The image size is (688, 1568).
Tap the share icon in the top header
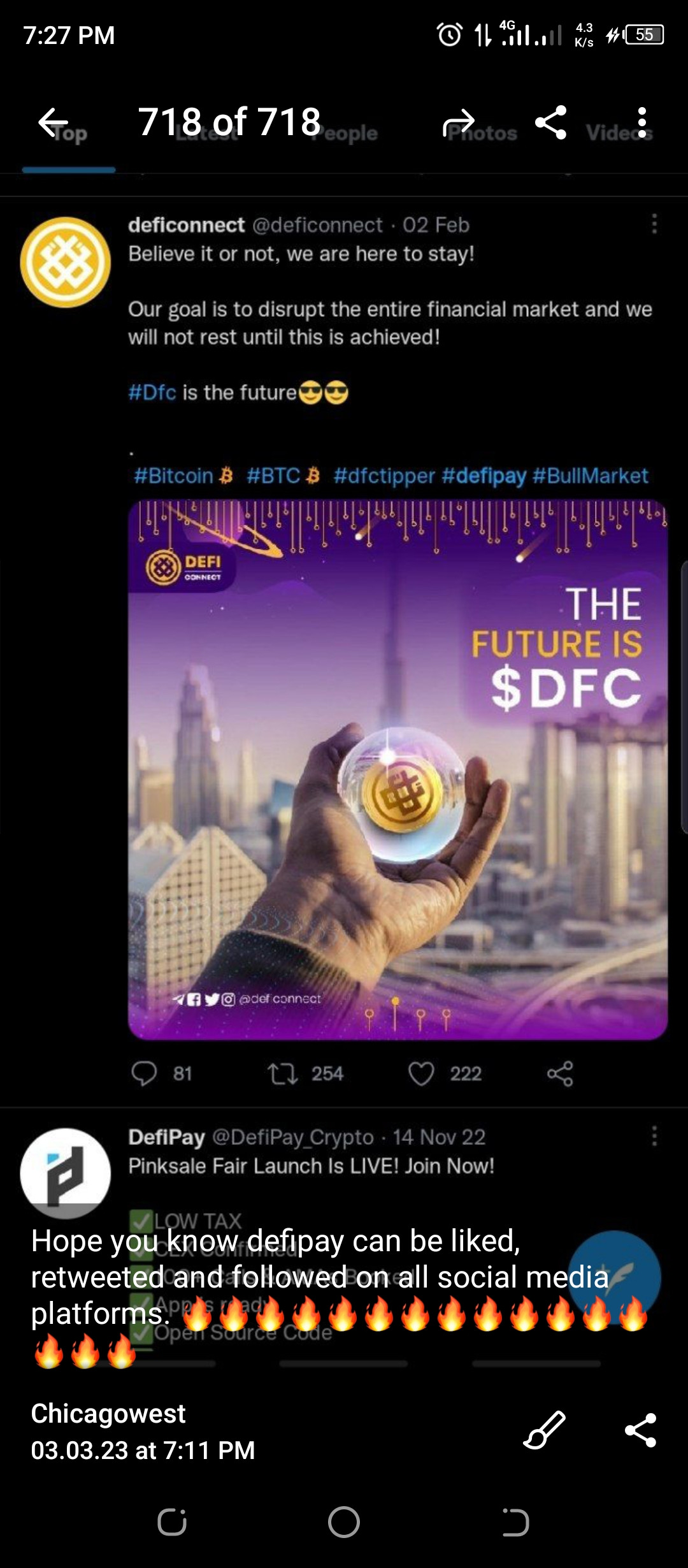pyautogui.click(x=551, y=122)
